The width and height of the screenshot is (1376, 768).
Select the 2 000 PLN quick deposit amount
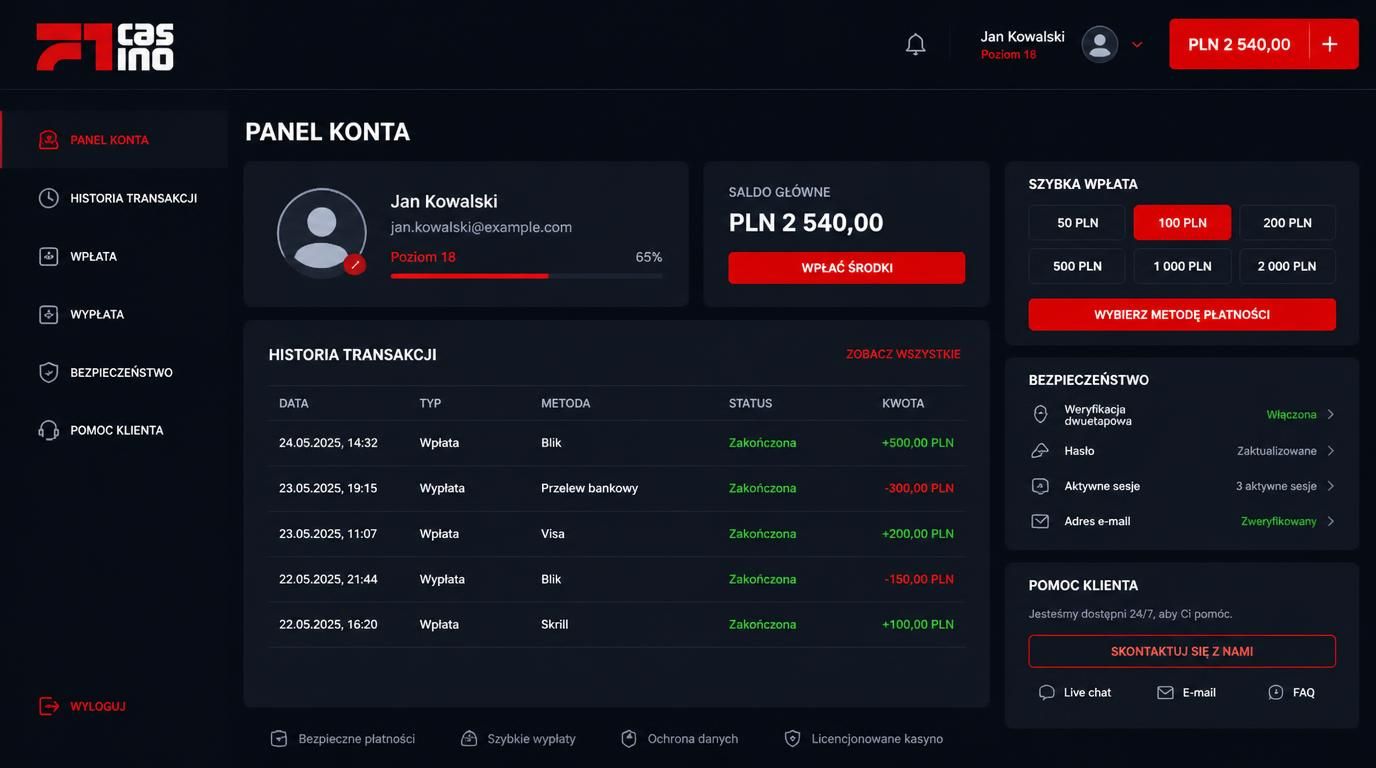click(x=1287, y=266)
